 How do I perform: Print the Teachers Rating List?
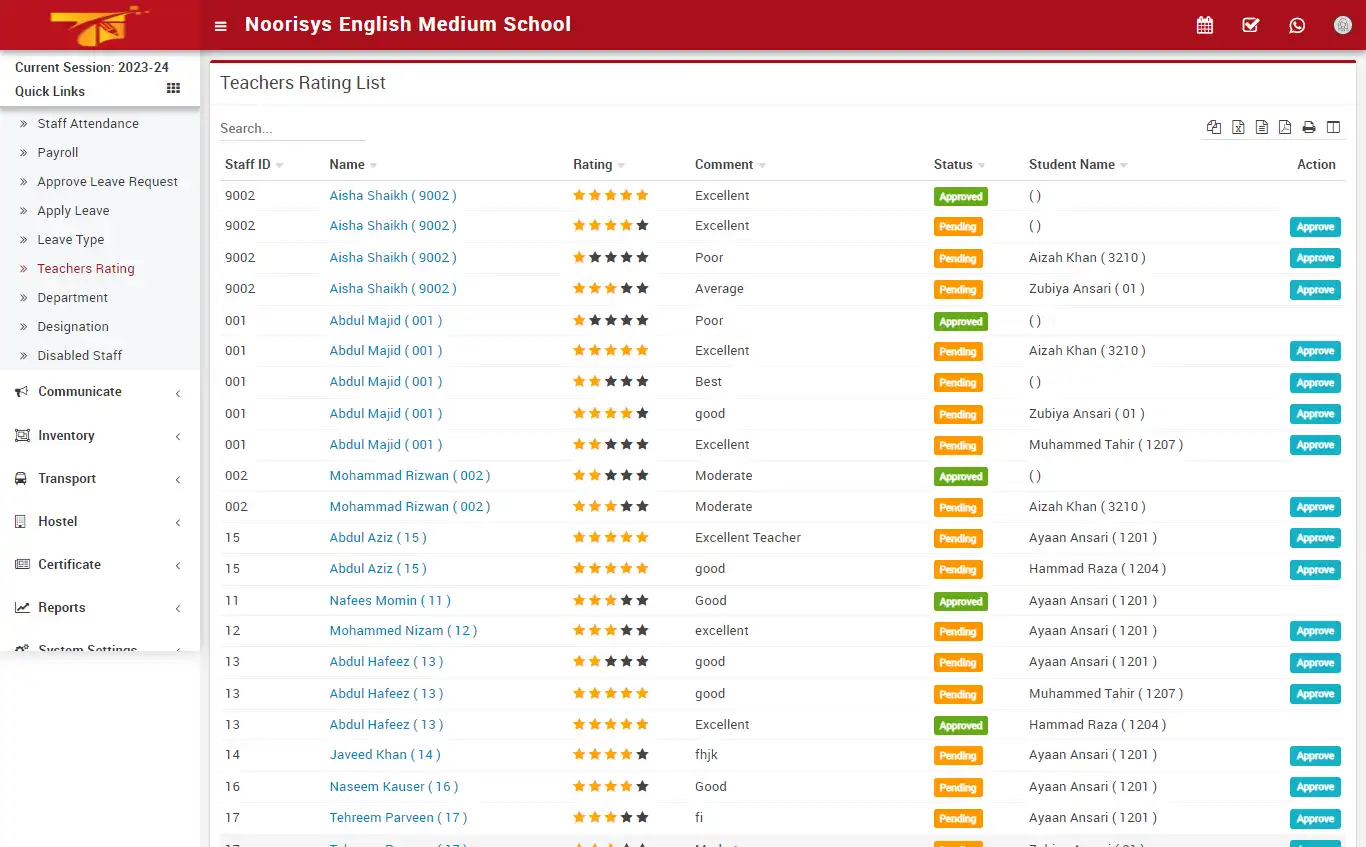click(x=1308, y=127)
